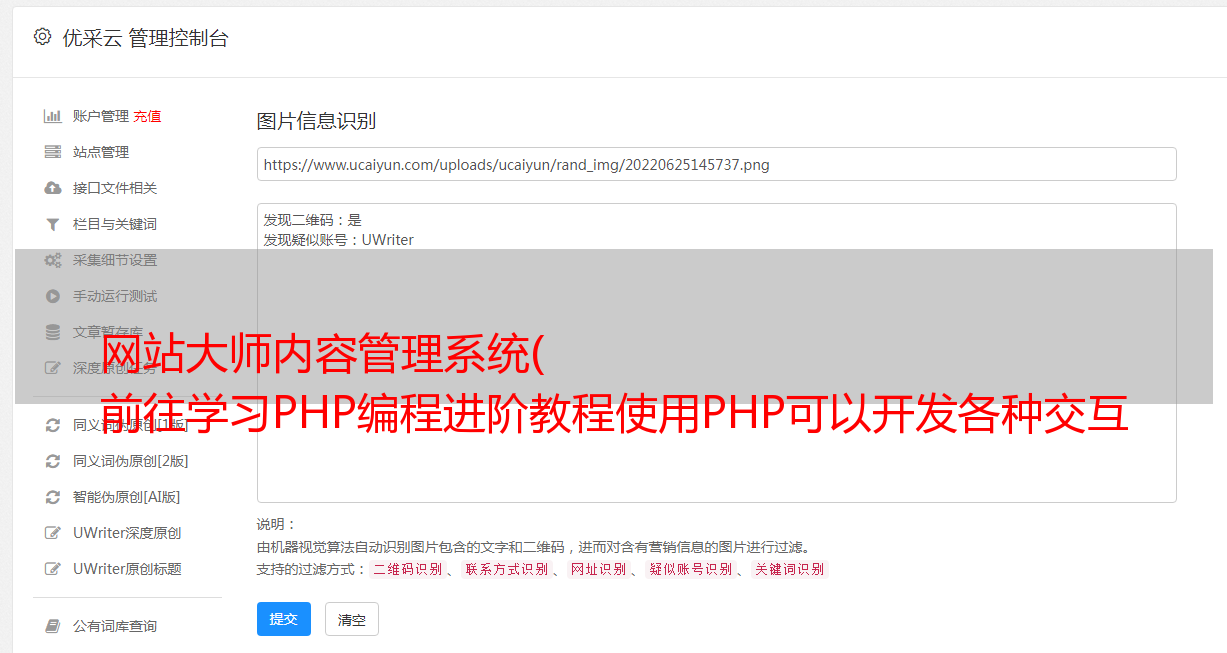Open the gears icon for 采集细节设置
Viewport: 1227px width, 653px height.
pos(53,260)
